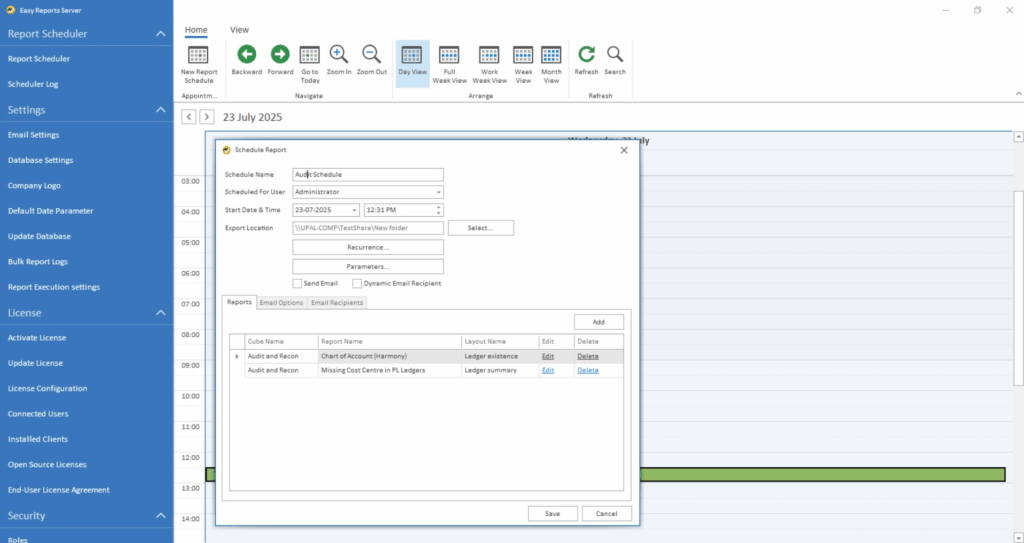This screenshot has width=1024, height=543.
Task: Switch to the Email Recipients tab
Action: [x=337, y=303]
